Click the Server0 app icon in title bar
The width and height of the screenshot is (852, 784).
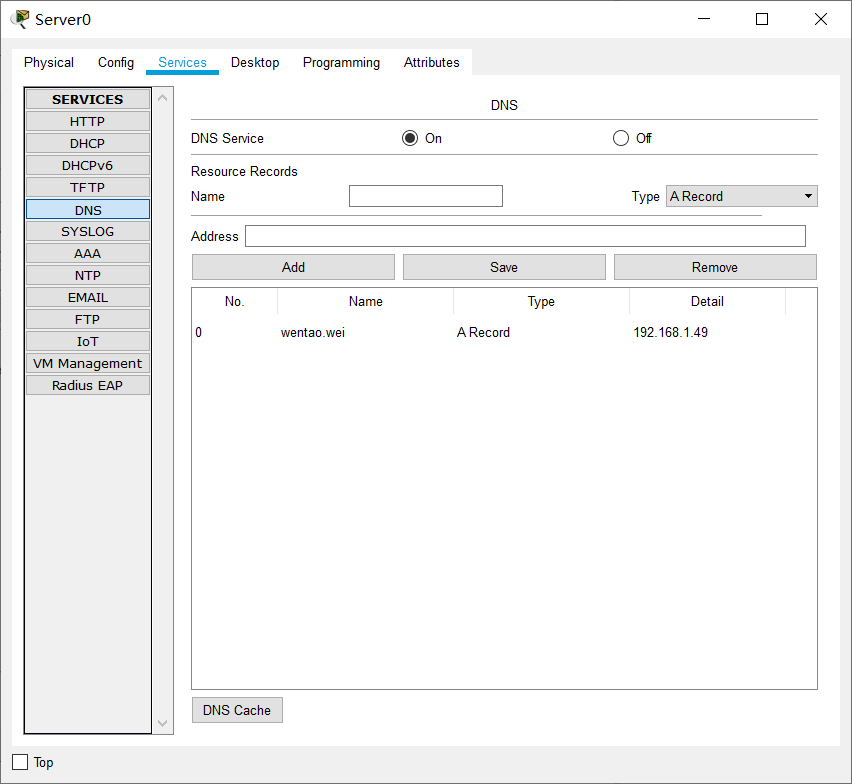(x=20, y=19)
